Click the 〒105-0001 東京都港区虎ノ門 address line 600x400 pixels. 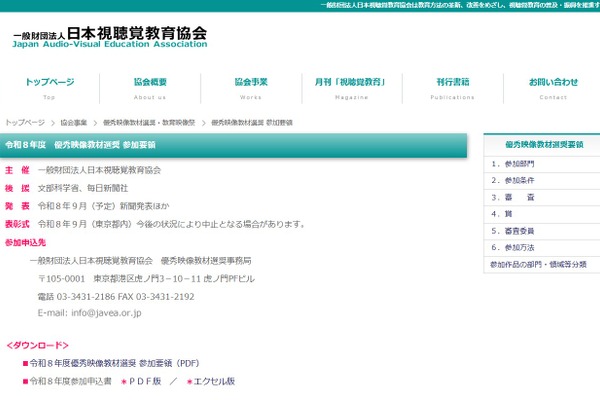pyautogui.click(x=146, y=279)
